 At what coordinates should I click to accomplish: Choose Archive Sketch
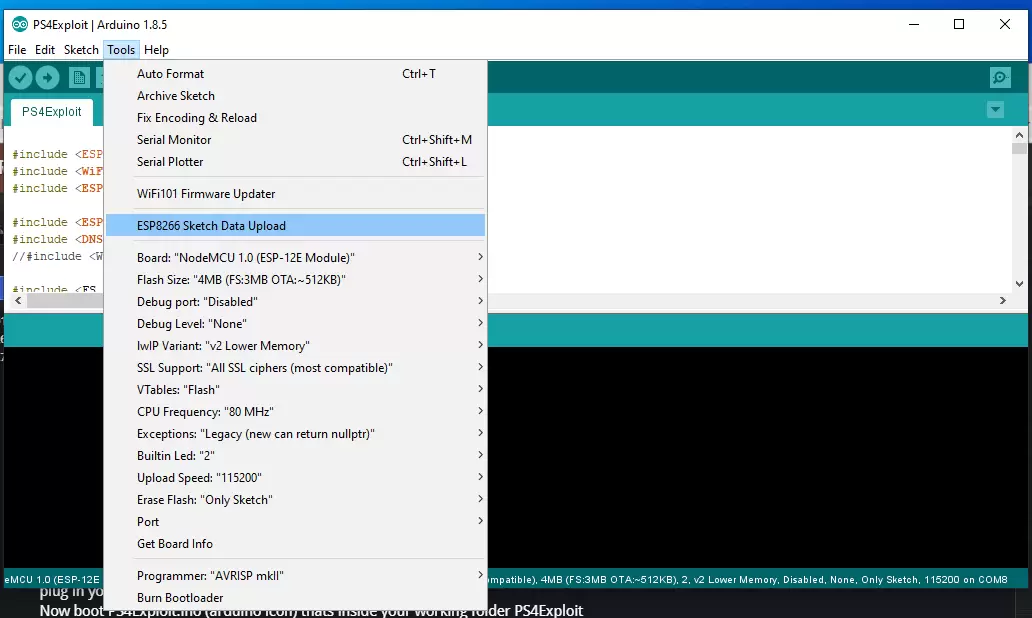pyautogui.click(x=295, y=95)
